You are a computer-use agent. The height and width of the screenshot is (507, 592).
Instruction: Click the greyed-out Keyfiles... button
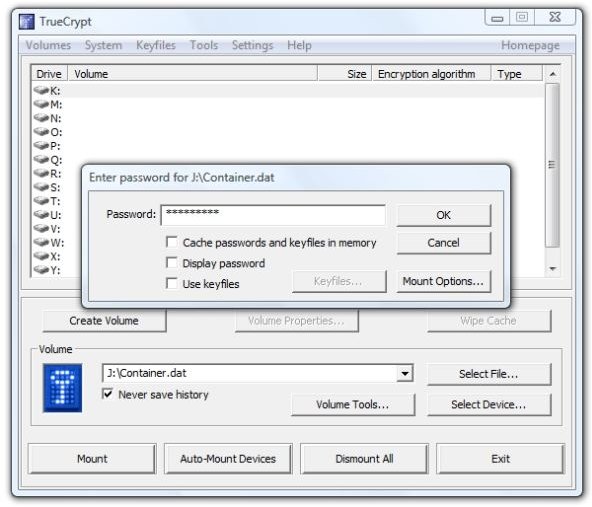pyautogui.click(x=339, y=281)
